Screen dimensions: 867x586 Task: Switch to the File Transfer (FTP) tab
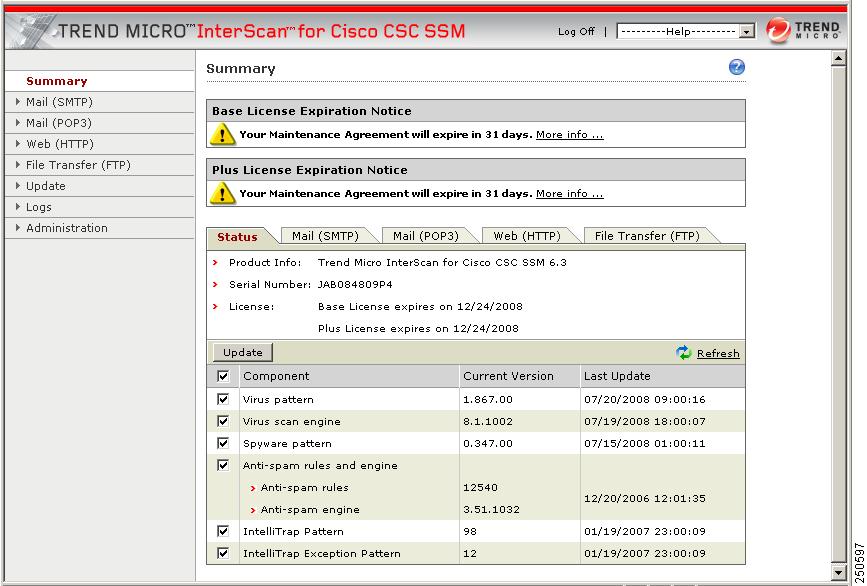point(647,236)
